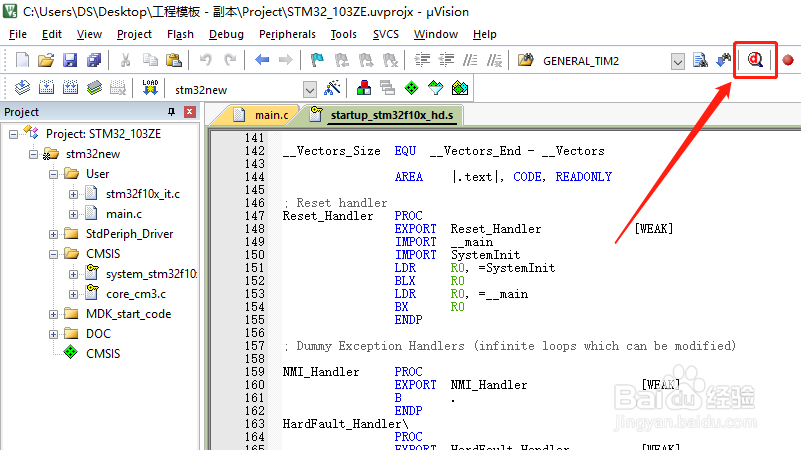Create a new file with New icon

point(22,60)
